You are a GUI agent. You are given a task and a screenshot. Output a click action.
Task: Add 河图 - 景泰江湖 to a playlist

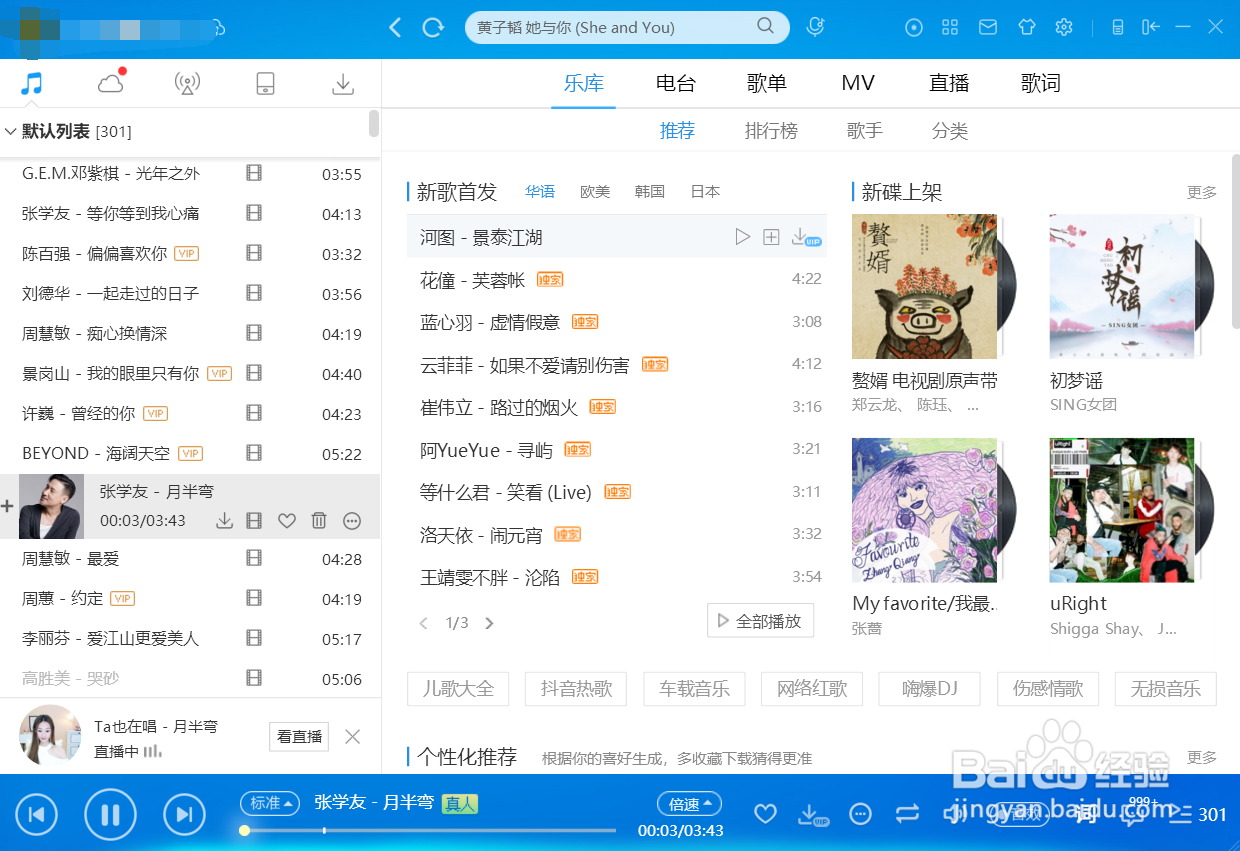(771, 237)
